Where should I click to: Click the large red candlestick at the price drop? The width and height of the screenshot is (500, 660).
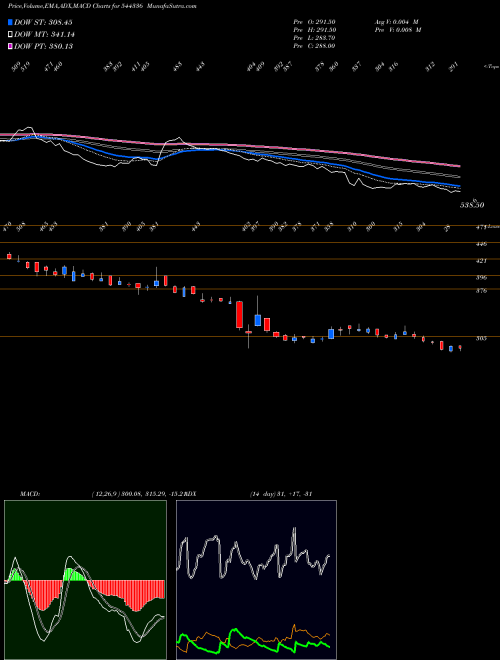point(239,314)
